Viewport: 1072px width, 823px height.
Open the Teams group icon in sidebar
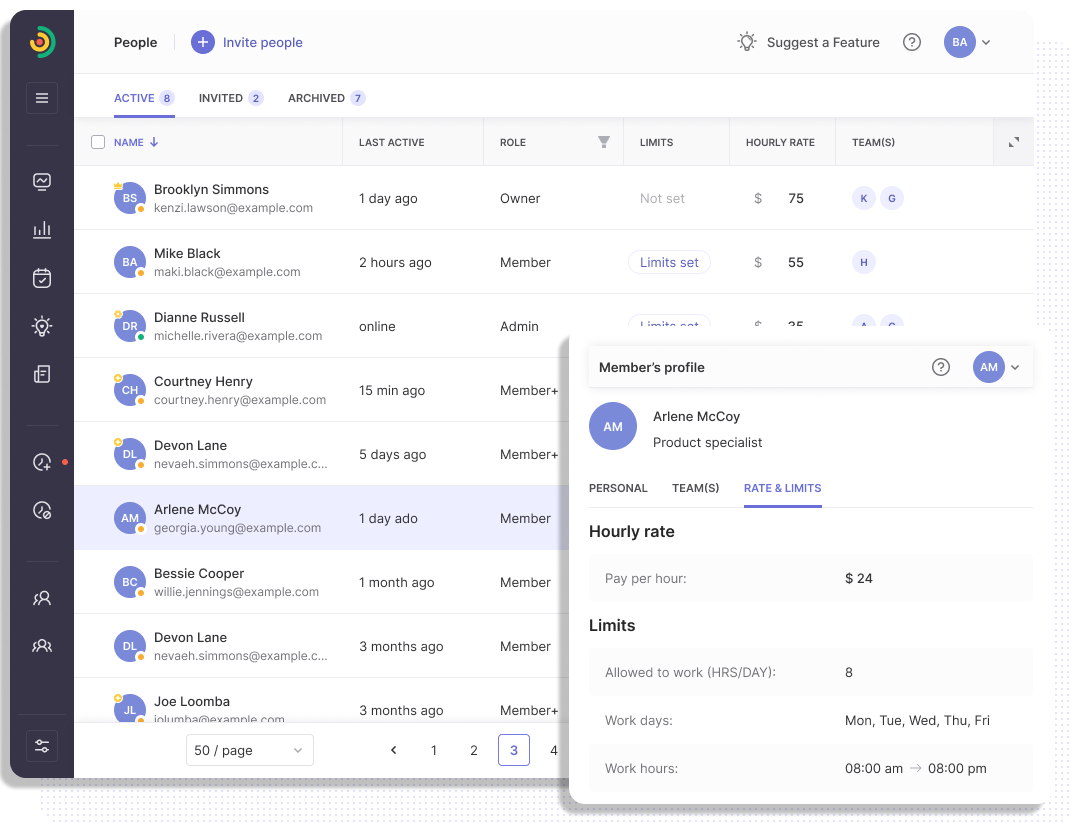(42, 645)
